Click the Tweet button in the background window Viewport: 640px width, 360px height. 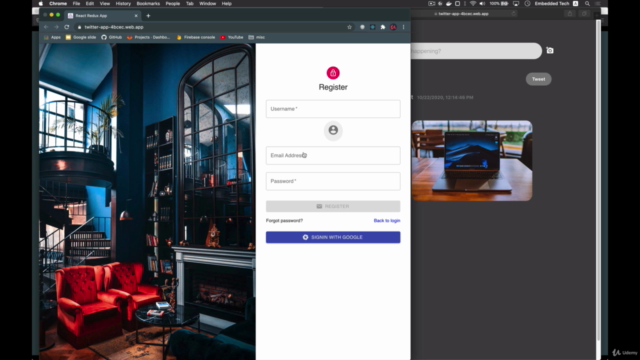pyautogui.click(x=538, y=79)
